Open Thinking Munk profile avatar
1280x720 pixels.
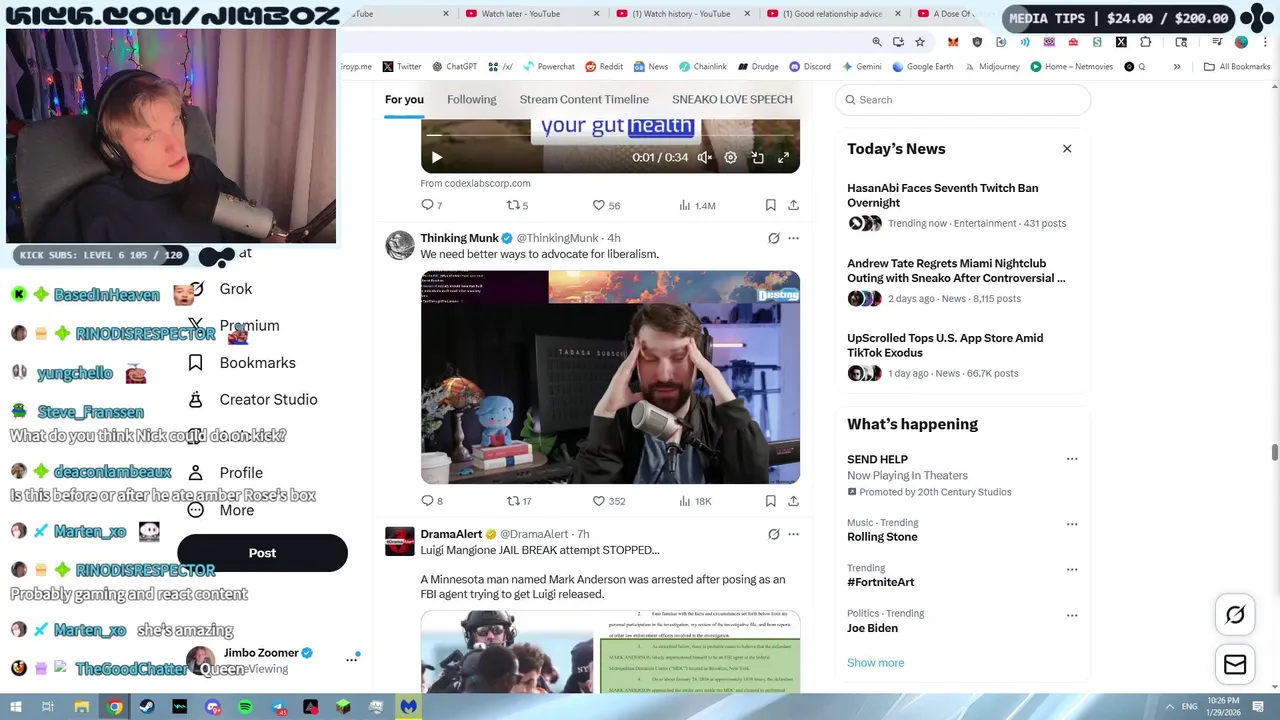[x=400, y=245]
